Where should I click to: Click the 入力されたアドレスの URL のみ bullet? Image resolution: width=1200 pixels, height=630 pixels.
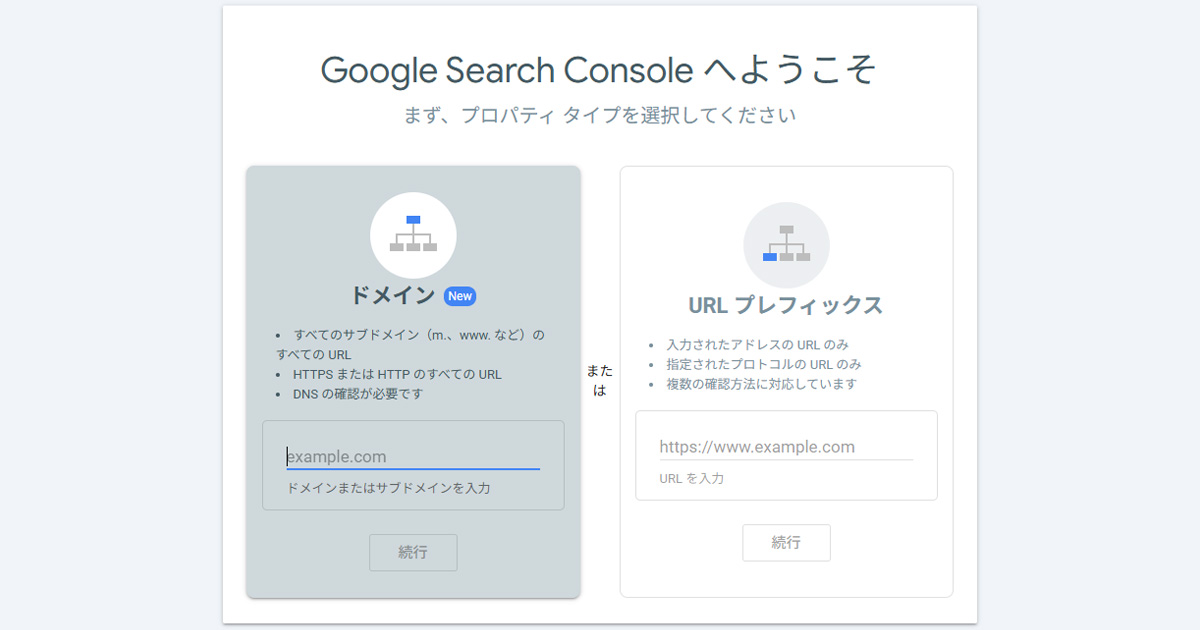(x=758, y=344)
